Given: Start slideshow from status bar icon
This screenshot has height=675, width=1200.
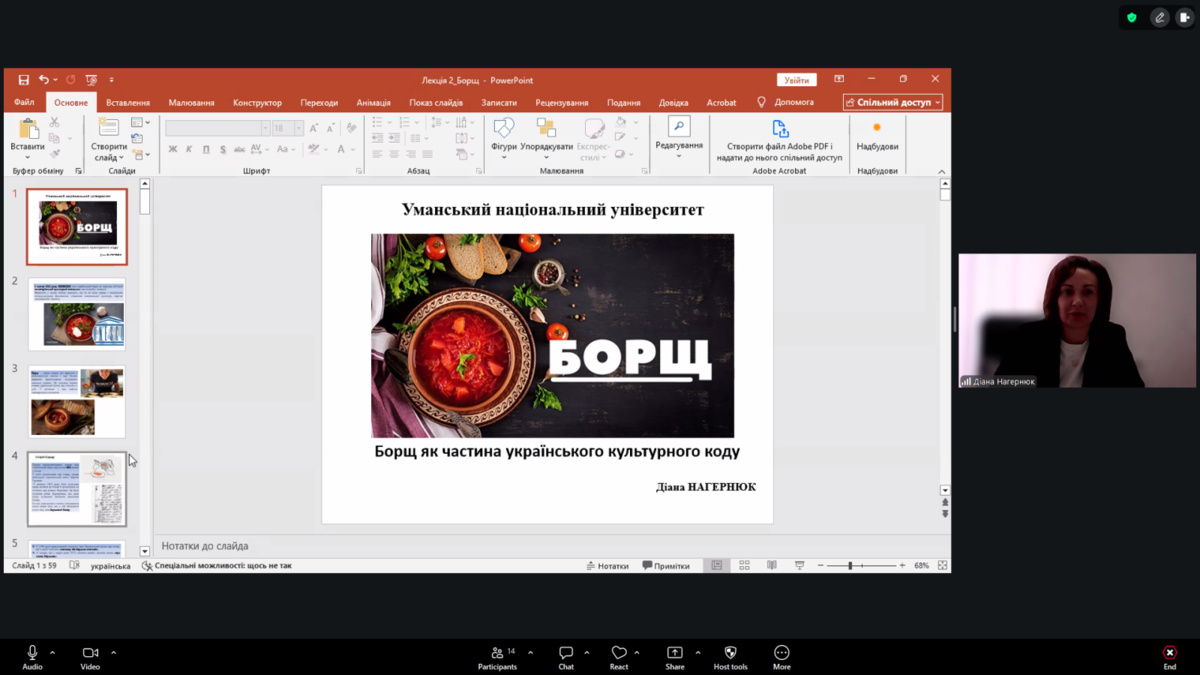Looking at the screenshot, I should pyautogui.click(x=799, y=566).
